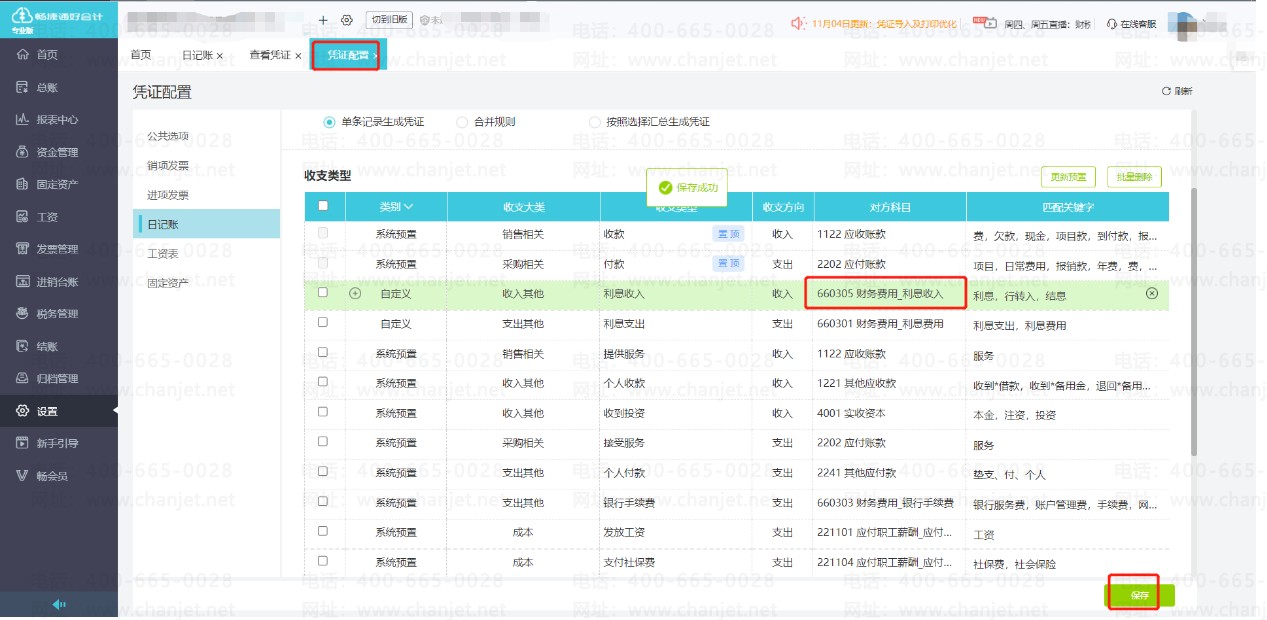Collapse the left sidebar
Image resolution: width=1267 pixels, height=620 pixels.
click(x=59, y=605)
